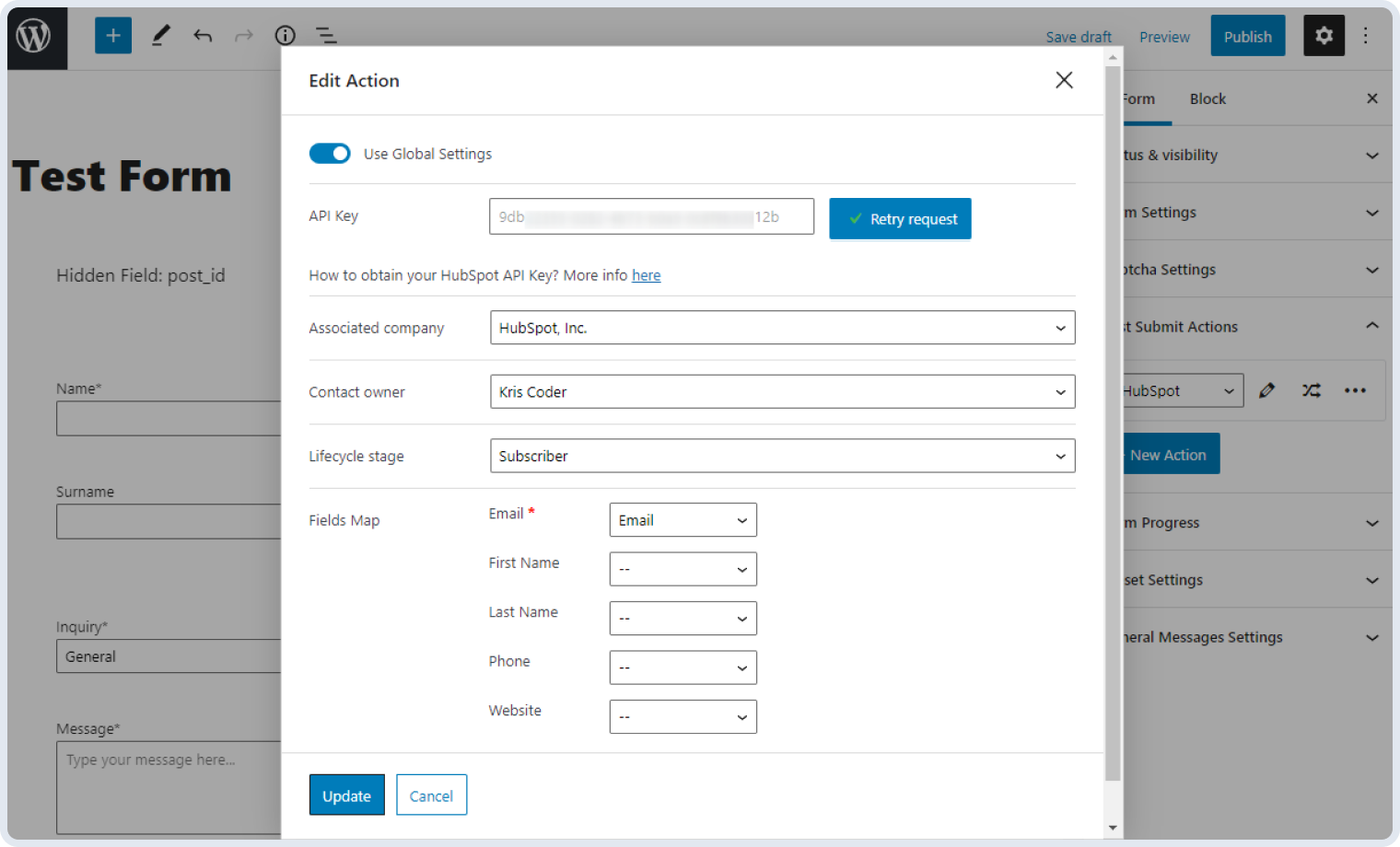Open the HubSpot action ellipsis menu

tap(1355, 390)
